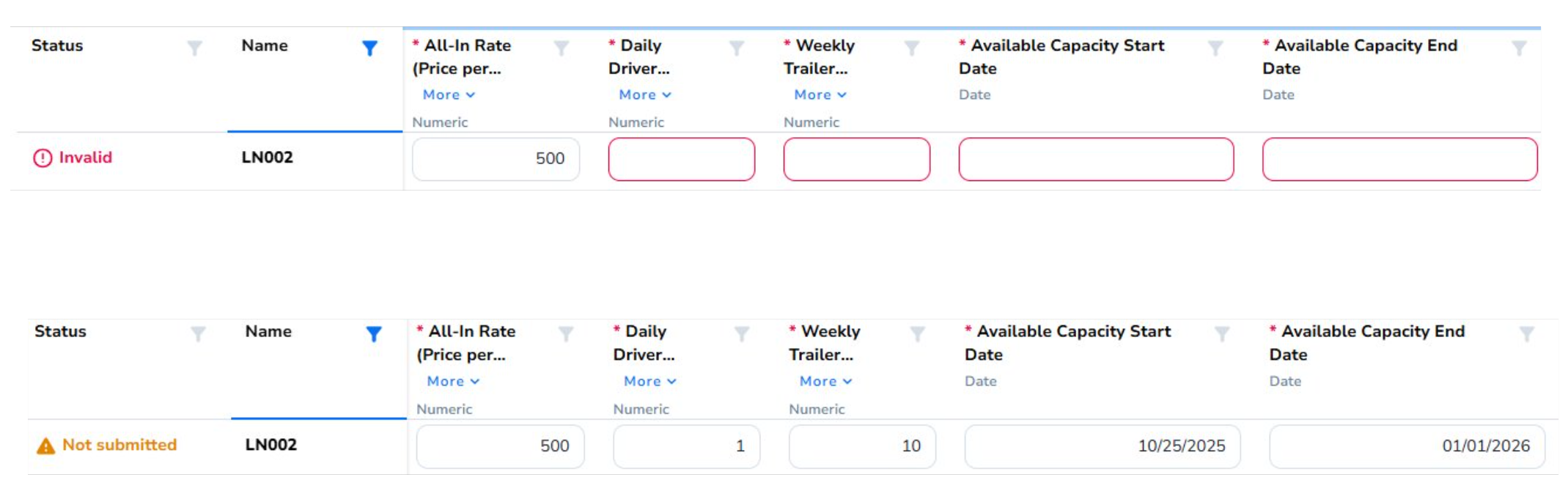Viewport: 1568px width, 480px height.
Task: Click the Weekly Trailer filter icon in the bottom table
Action: 917,334
